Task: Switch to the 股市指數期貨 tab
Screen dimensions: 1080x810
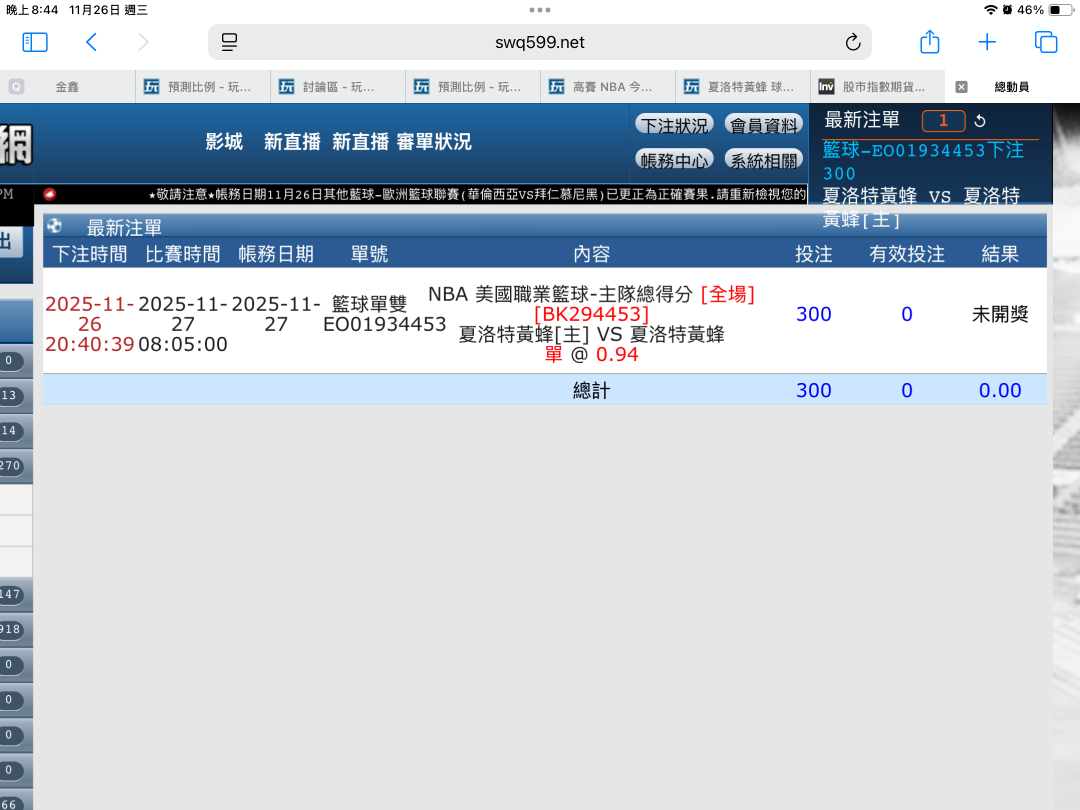Action: pyautogui.click(x=878, y=87)
